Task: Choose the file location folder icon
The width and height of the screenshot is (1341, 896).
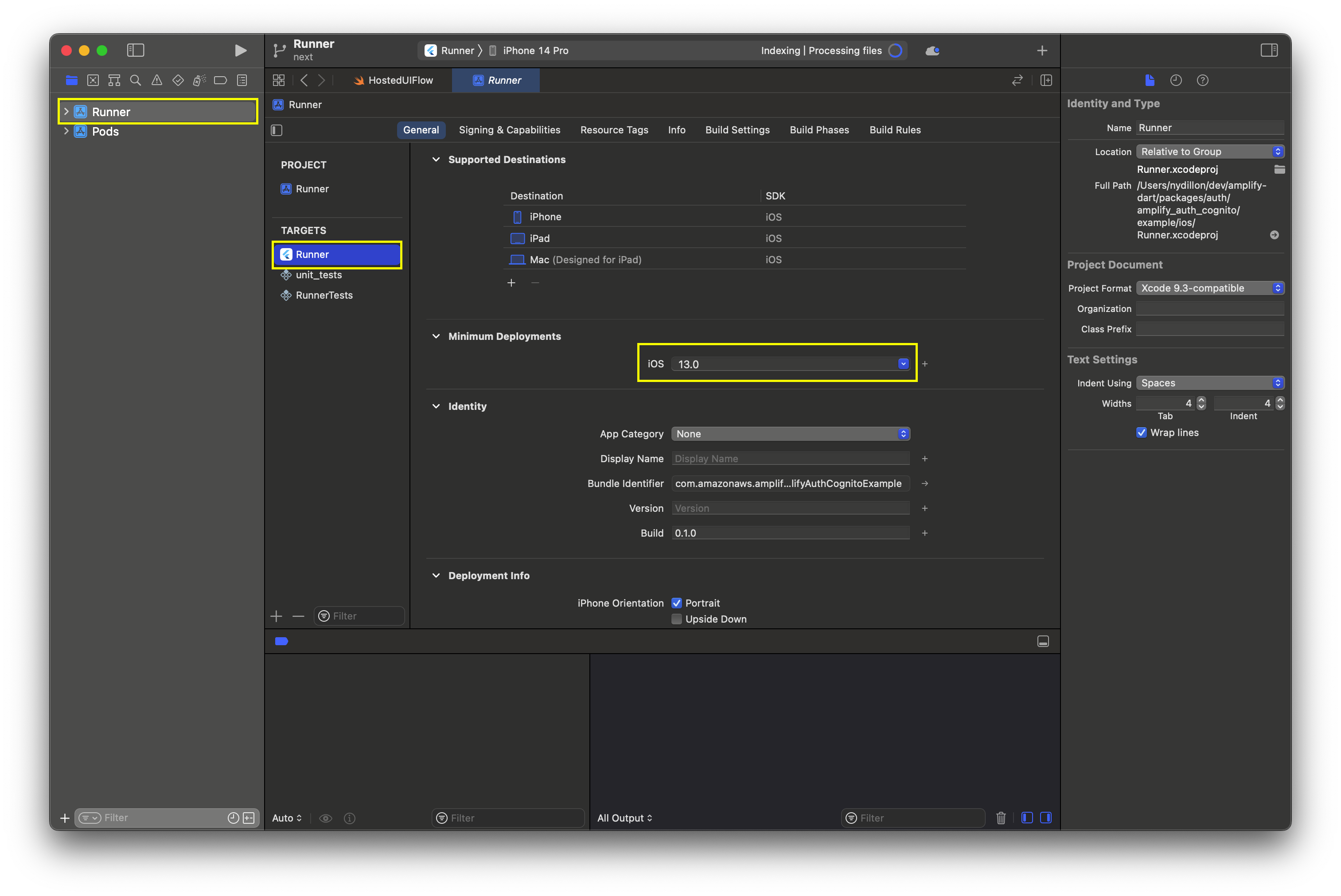Action: (1280, 170)
